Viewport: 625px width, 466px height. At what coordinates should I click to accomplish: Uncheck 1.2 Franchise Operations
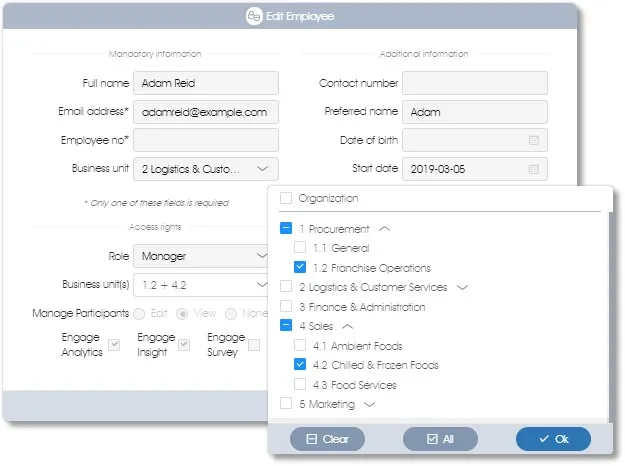coord(300,268)
